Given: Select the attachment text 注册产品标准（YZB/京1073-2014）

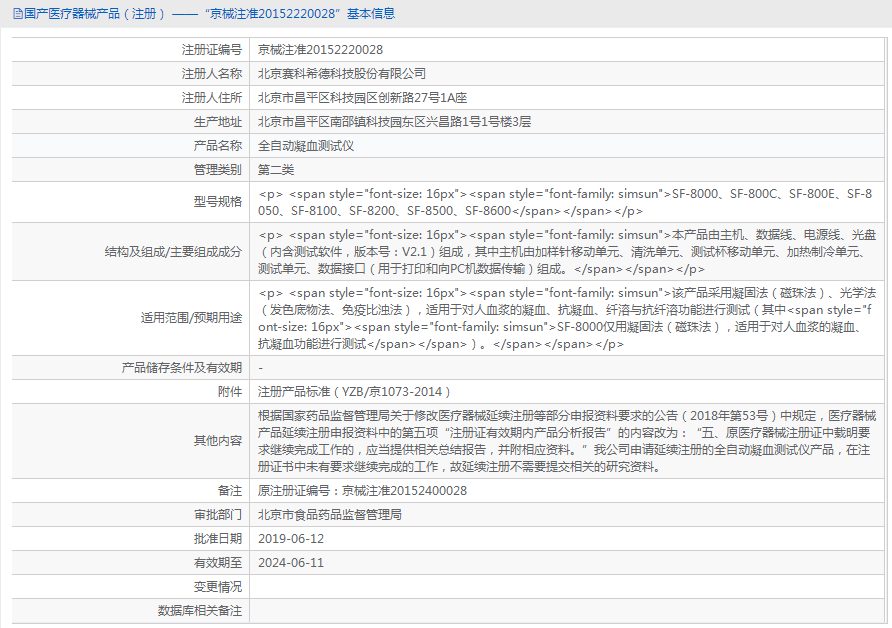Looking at the screenshot, I should 354,391.
